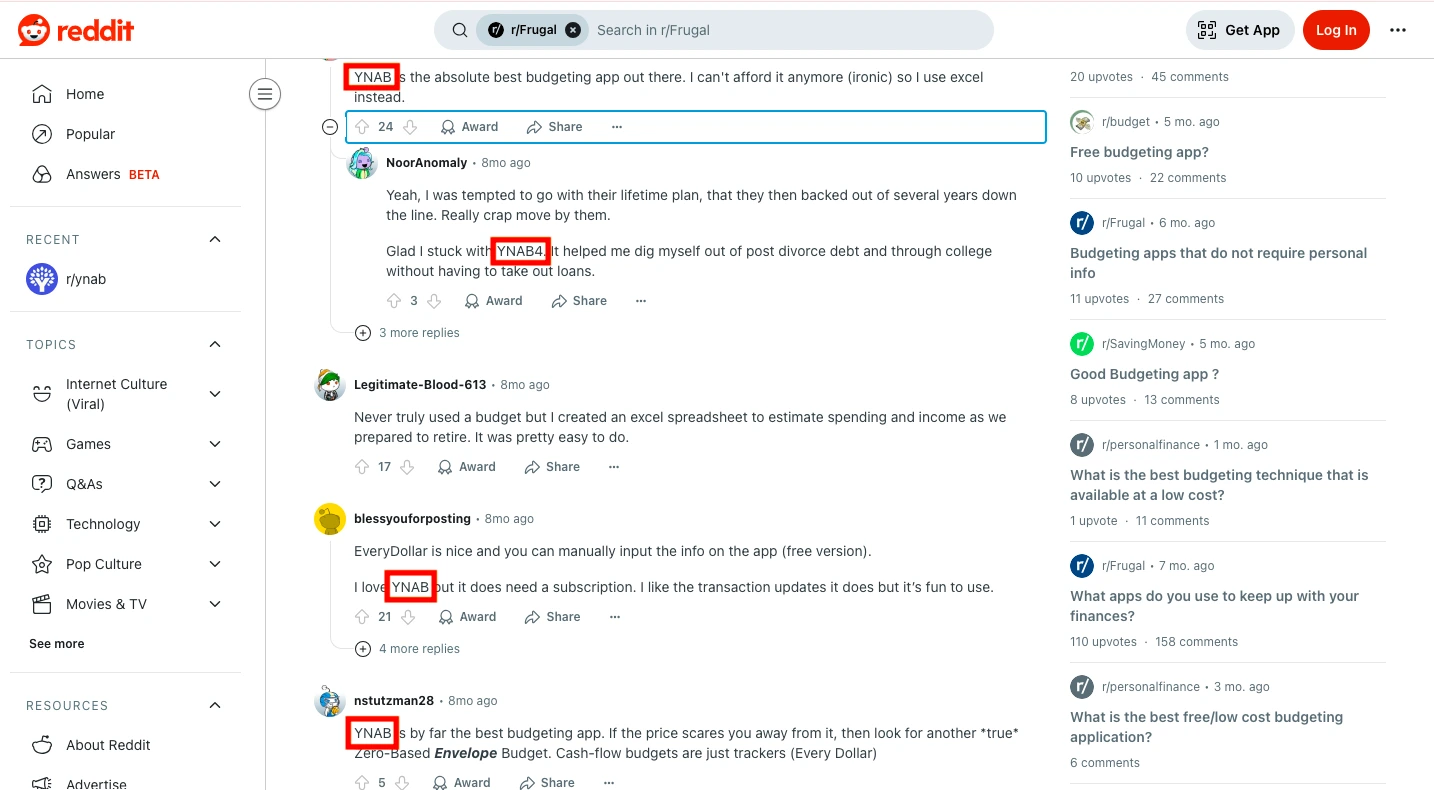The image size is (1434, 790).
Task: Upvote NoorAnomaly's comment
Action: click(394, 301)
